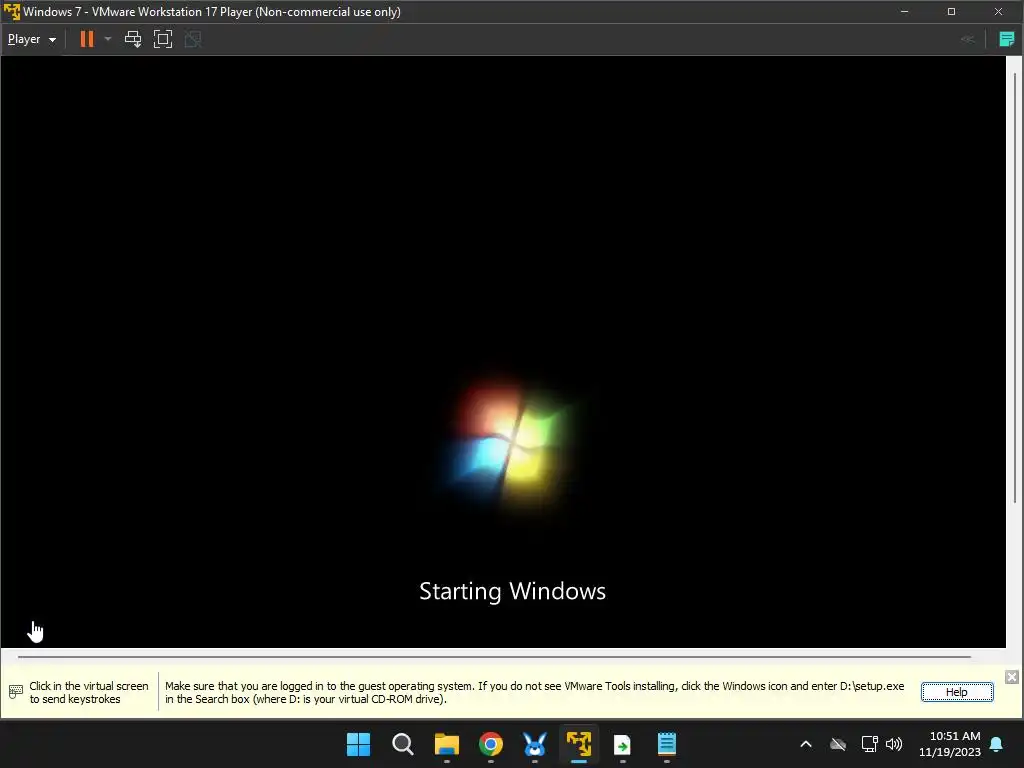This screenshot has height=768, width=1024.
Task: Expand the power options dropdown arrow beside the pause icon
Action: pos(108,39)
